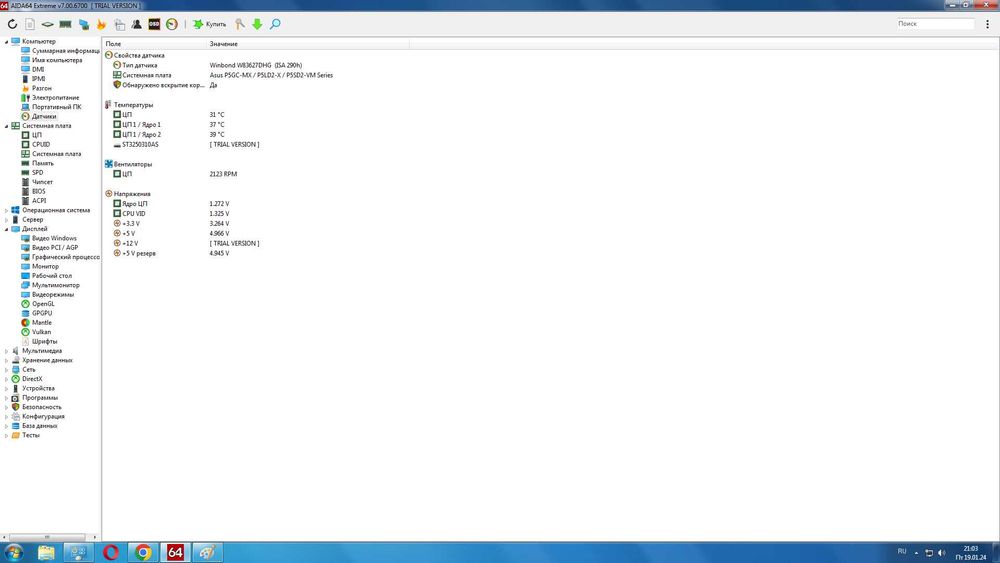Open the Report toolbar icon
Image resolution: width=1000 pixels, height=563 pixels.
[30, 24]
